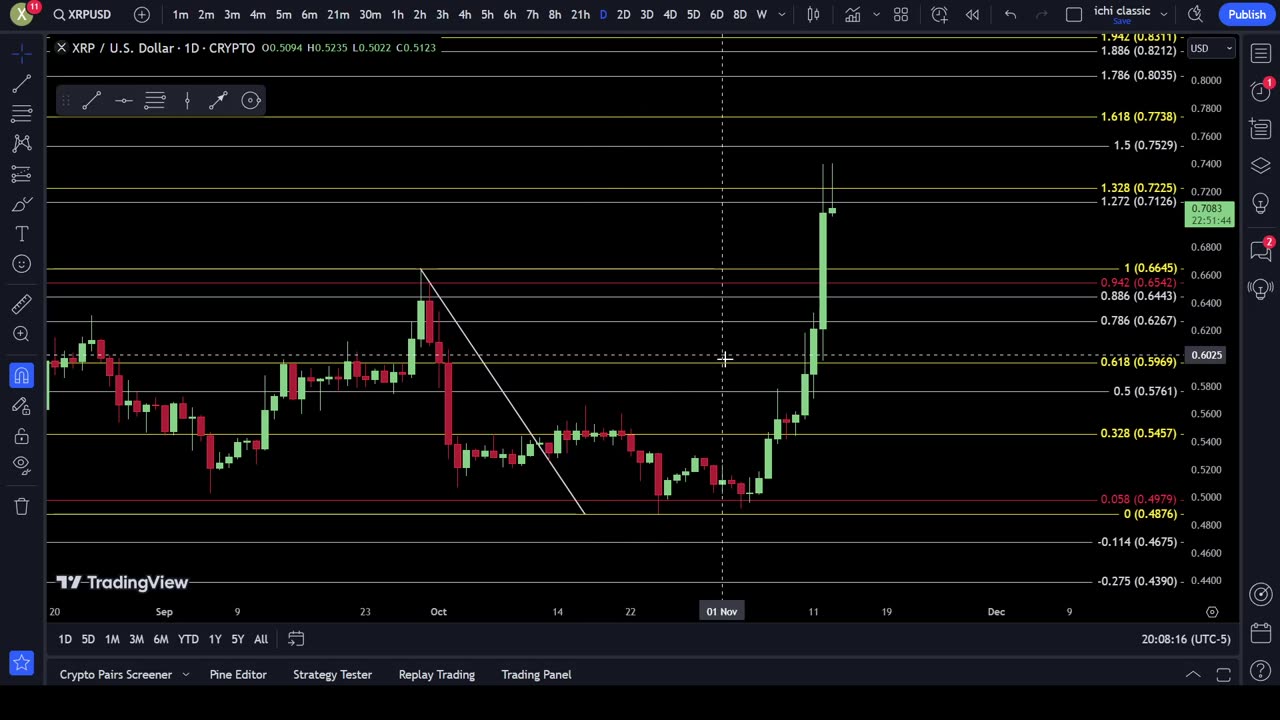
Task: Select the D daily timeframe
Action: pyautogui.click(x=603, y=14)
